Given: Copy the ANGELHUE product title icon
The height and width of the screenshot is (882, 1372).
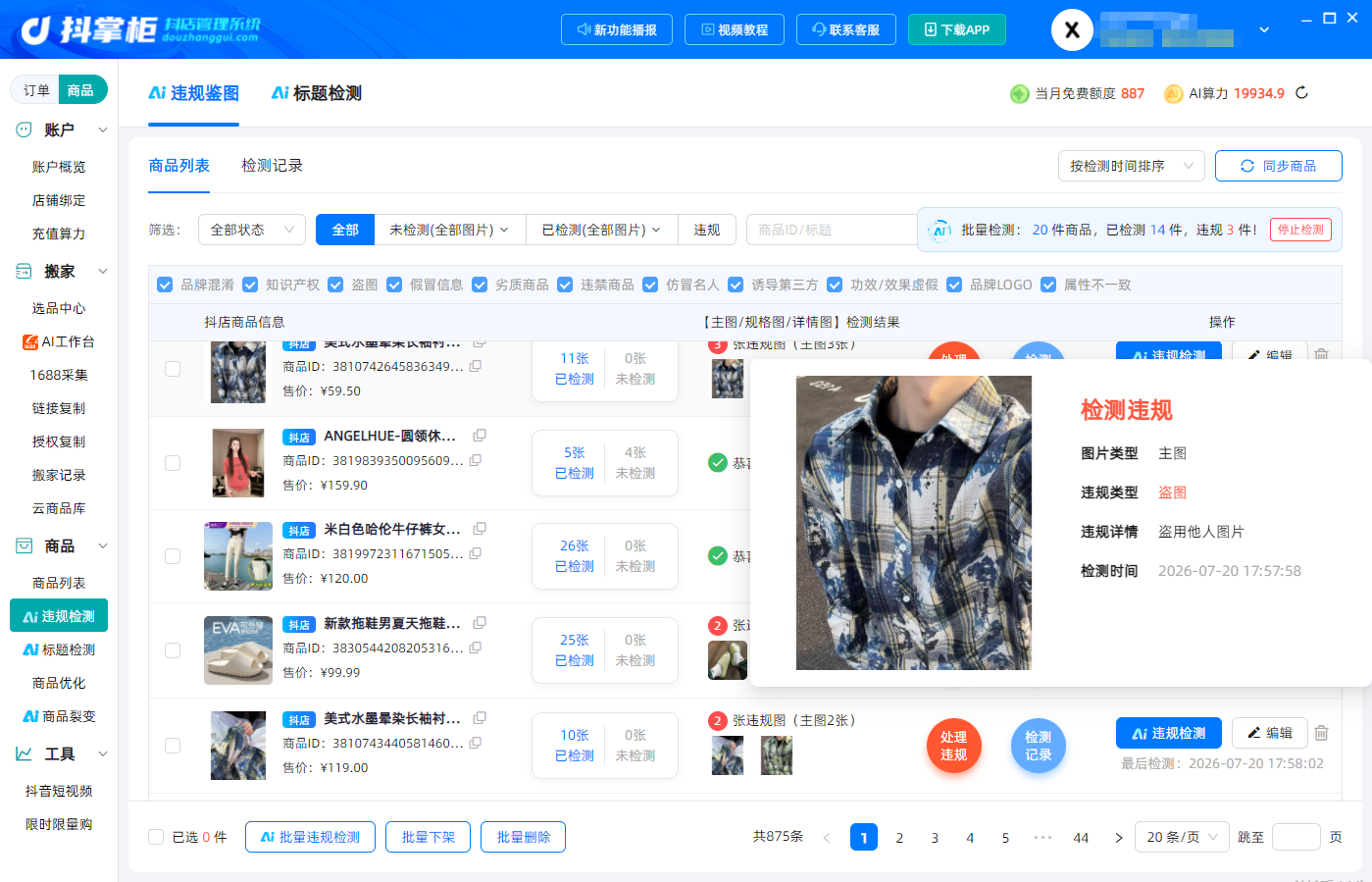Looking at the screenshot, I should (x=480, y=436).
